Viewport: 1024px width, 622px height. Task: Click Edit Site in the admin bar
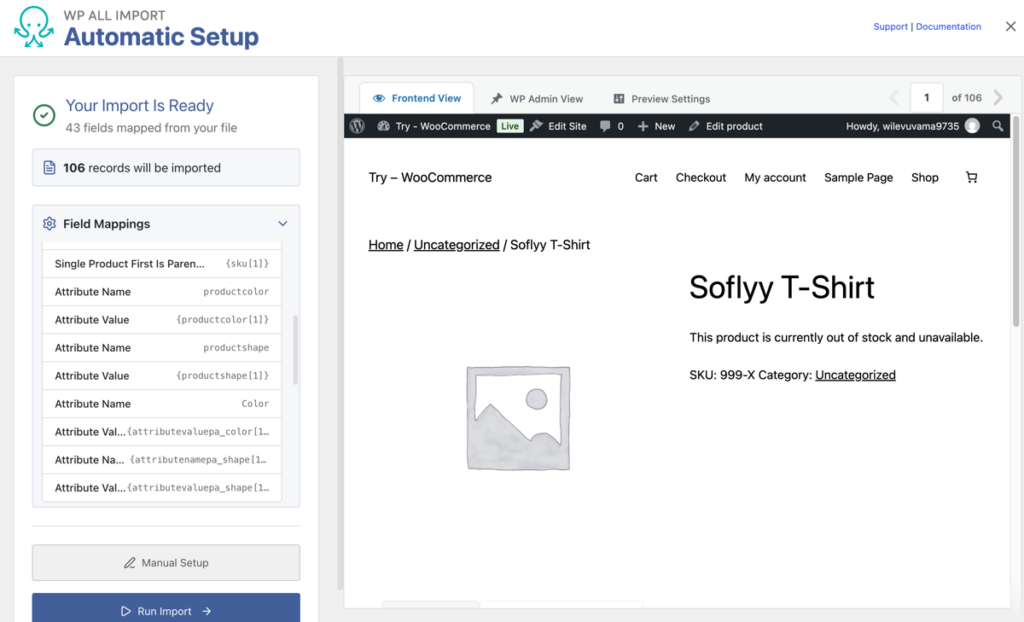tap(558, 126)
